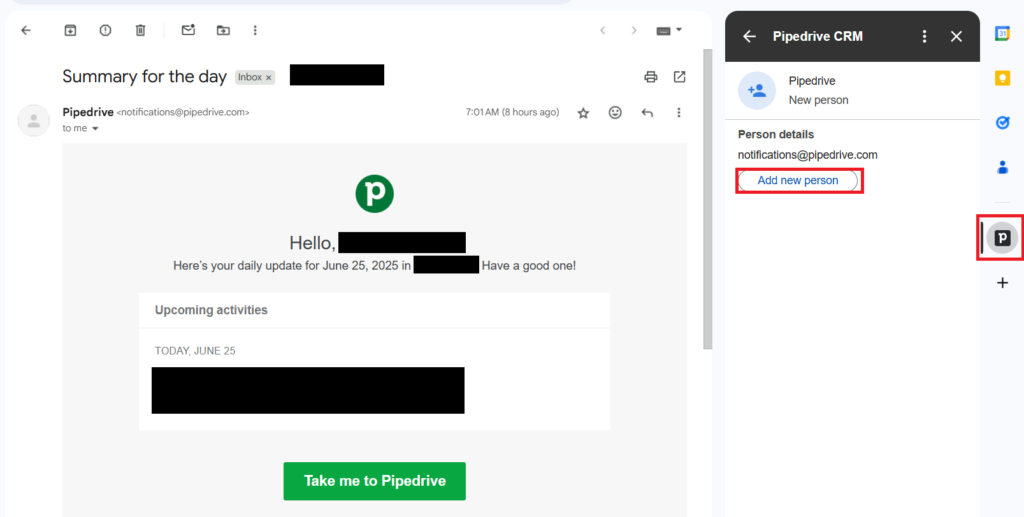Click 'Summary for the day' subject
Screen dimensions: 1024x517
pyautogui.click(x=144, y=76)
